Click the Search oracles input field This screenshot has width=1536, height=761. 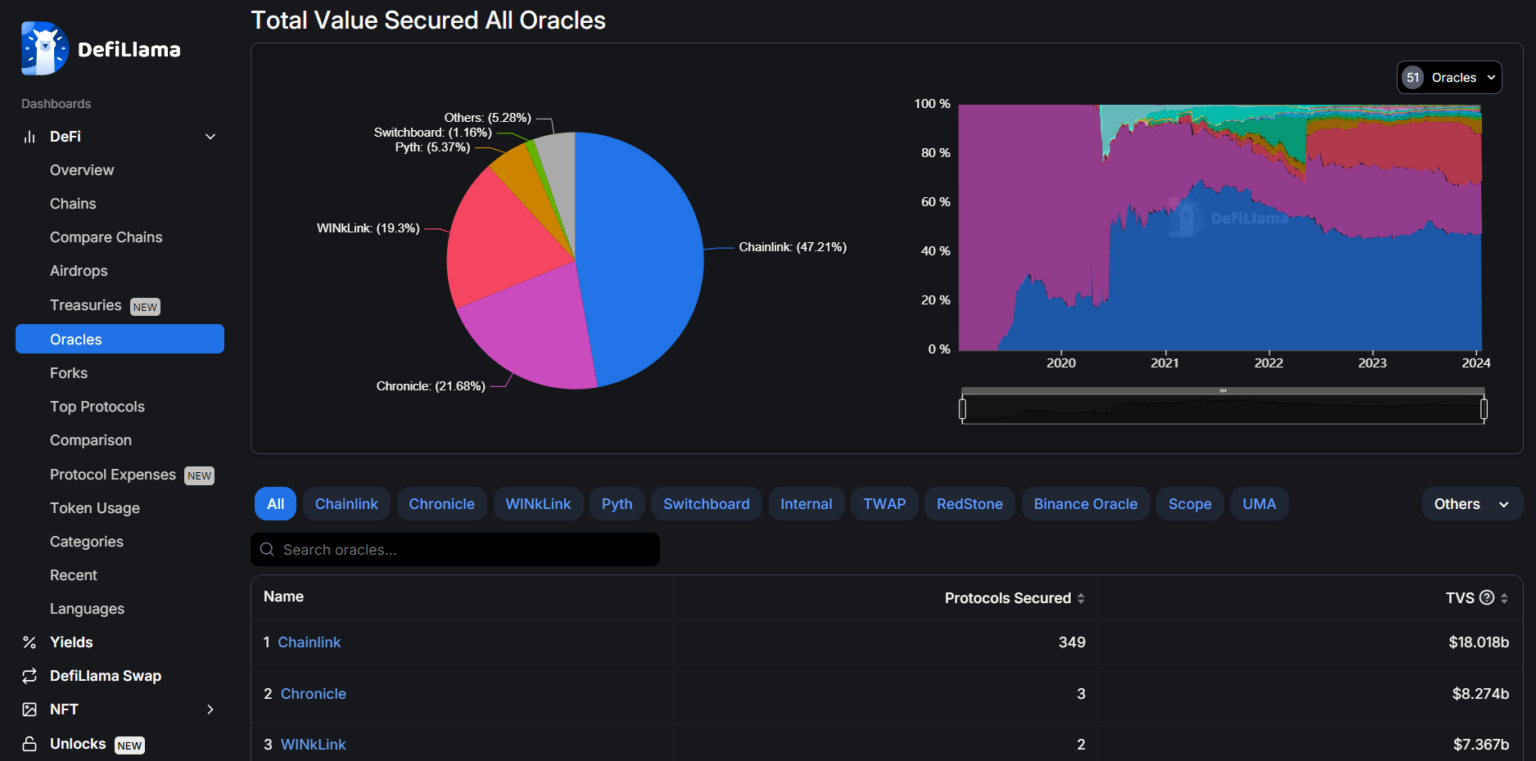coord(455,550)
